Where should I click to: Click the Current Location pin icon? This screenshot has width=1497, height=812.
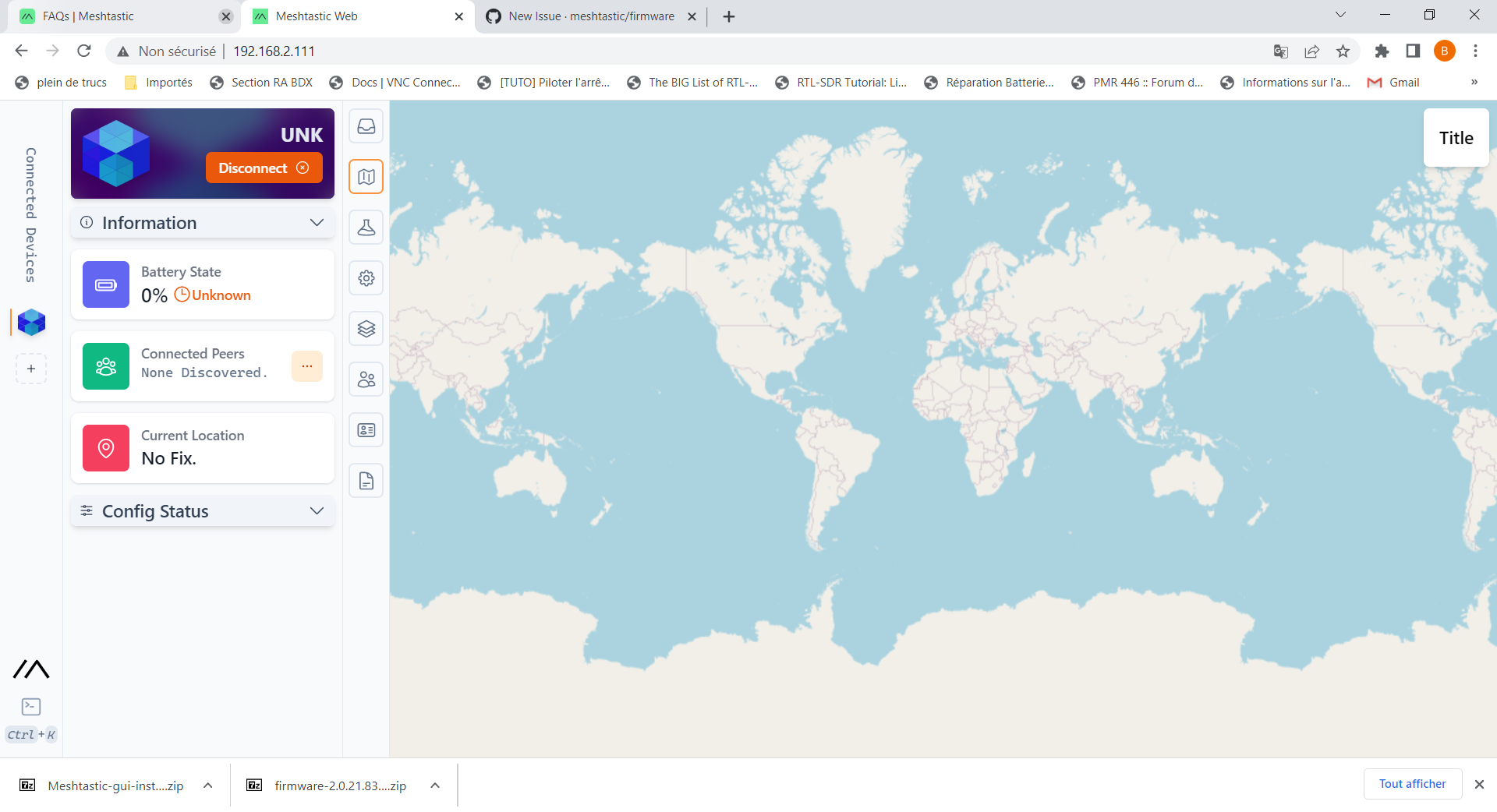coord(106,448)
